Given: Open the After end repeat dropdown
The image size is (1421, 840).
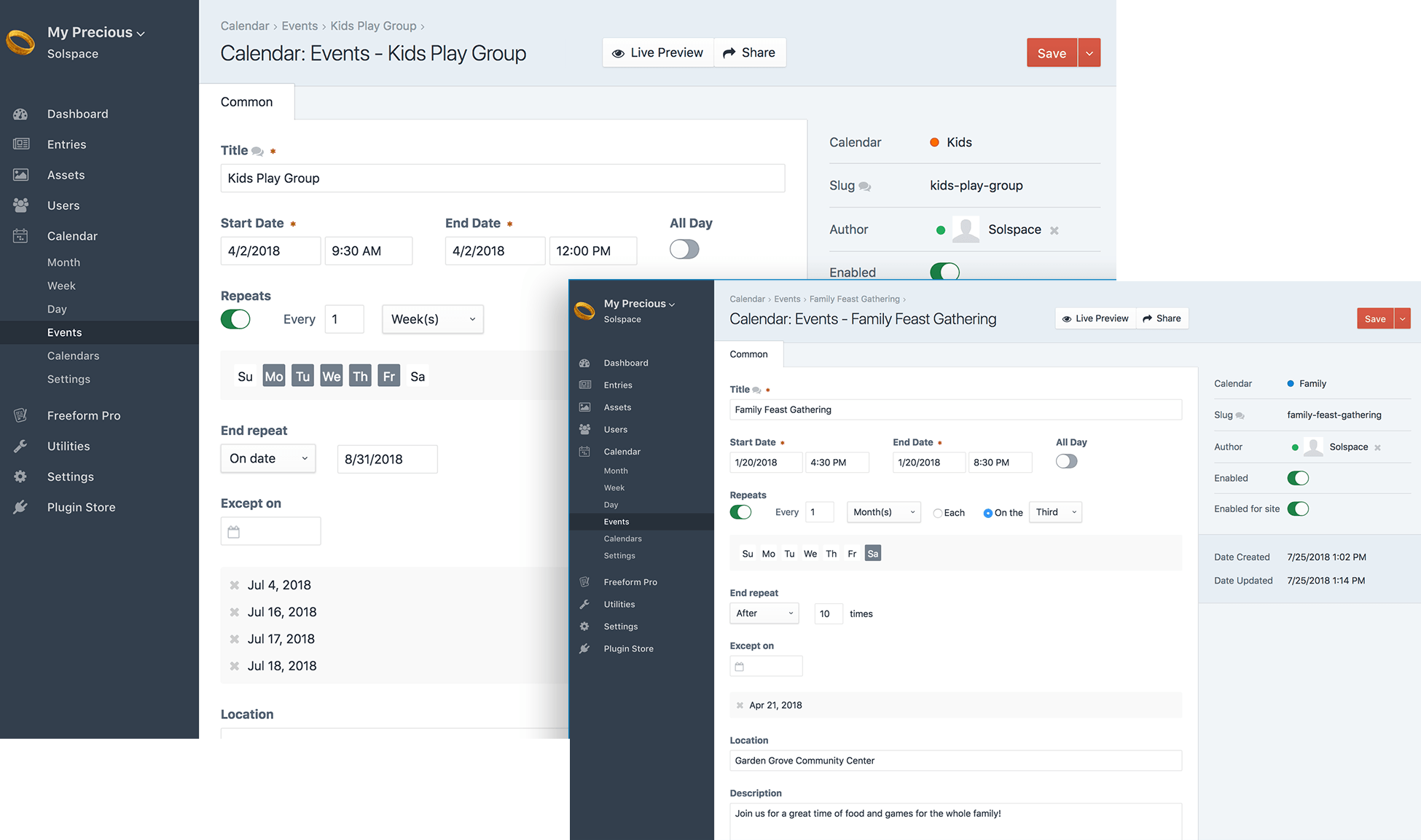Looking at the screenshot, I should pyautogui.click(x=764, y=613).
